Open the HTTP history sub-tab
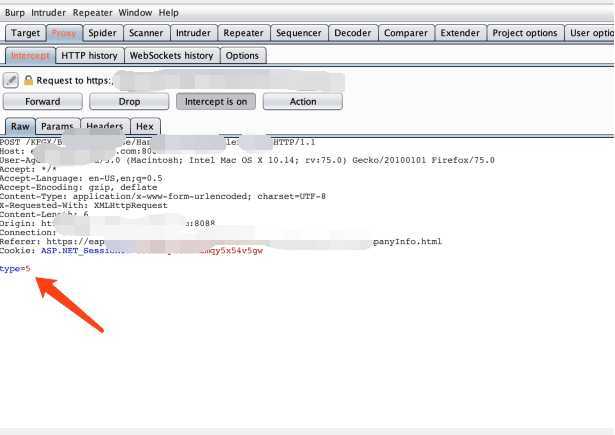615x435 pixels. click(89, 56)
